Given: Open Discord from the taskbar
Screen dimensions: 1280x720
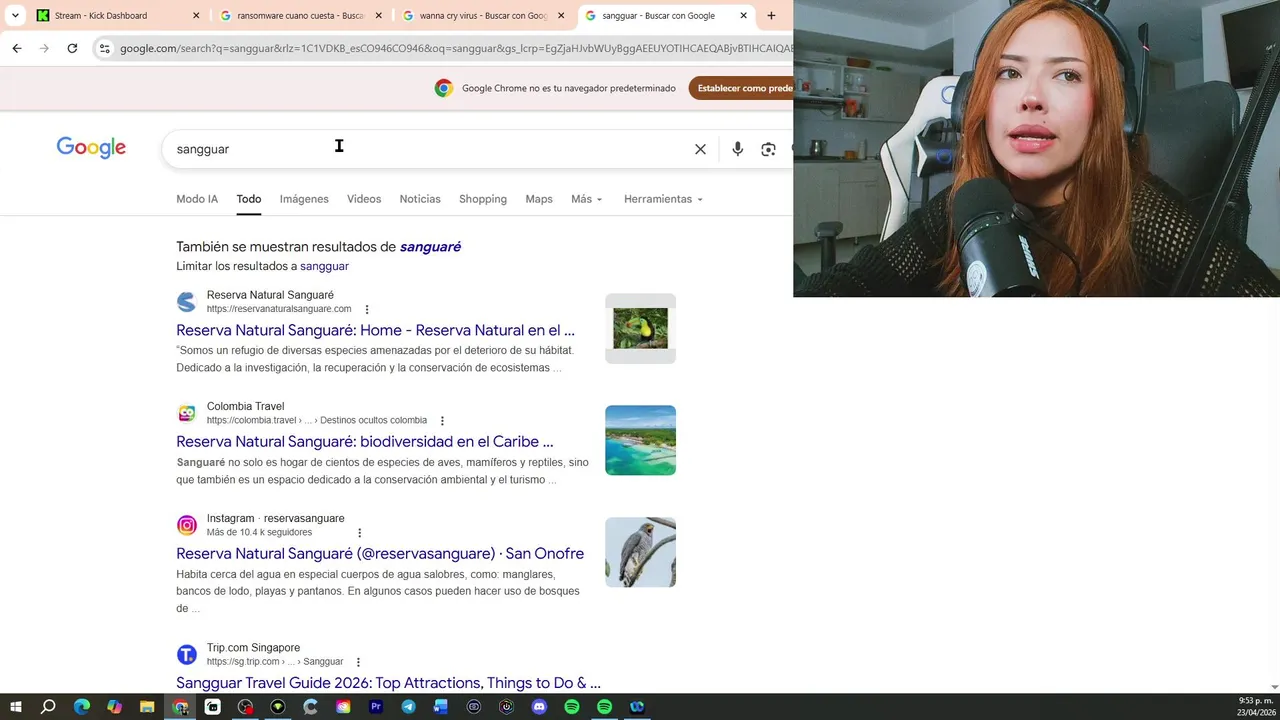Looking at the screenshot, I should click(539, 707).
